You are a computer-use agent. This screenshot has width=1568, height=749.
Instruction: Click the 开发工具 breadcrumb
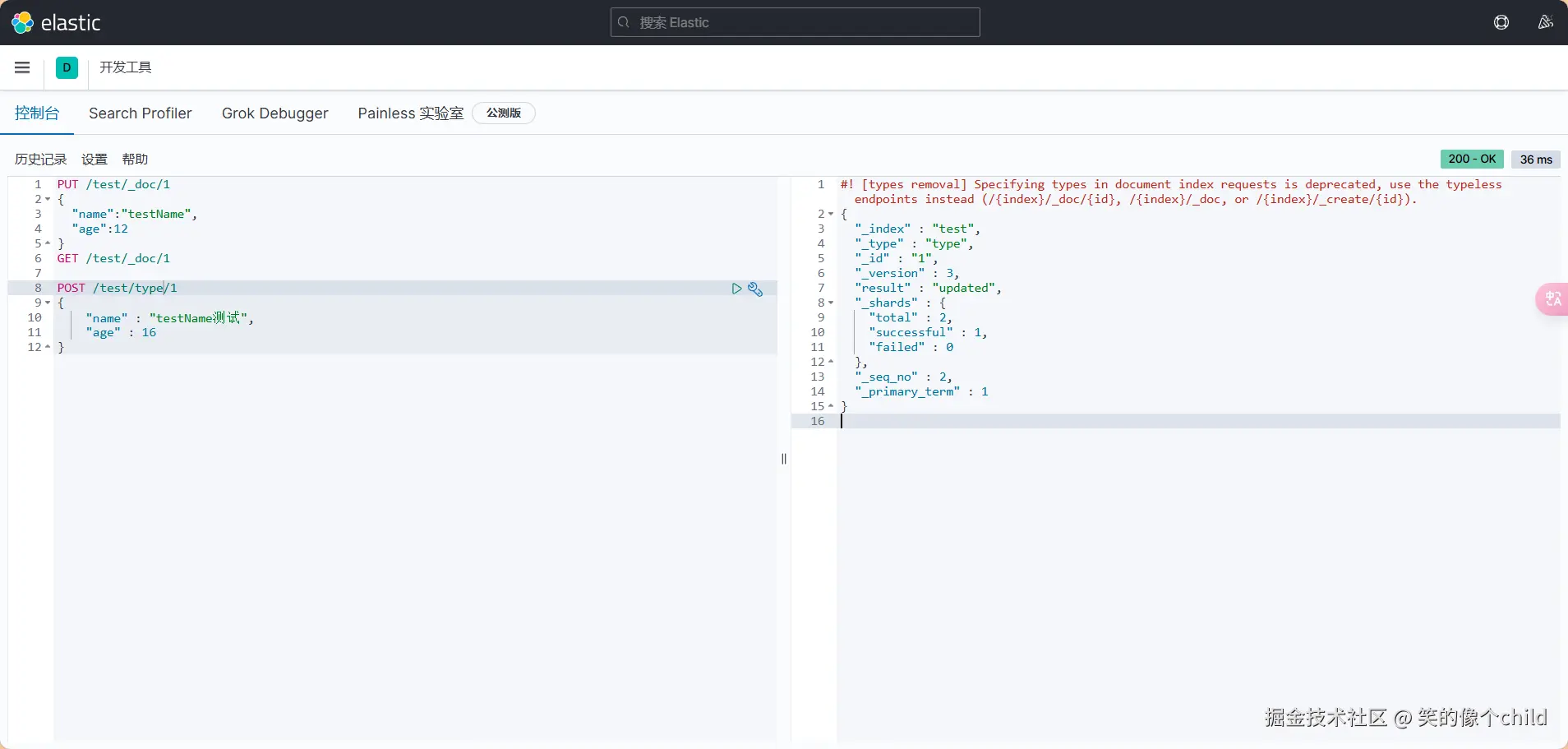(126, 67)
